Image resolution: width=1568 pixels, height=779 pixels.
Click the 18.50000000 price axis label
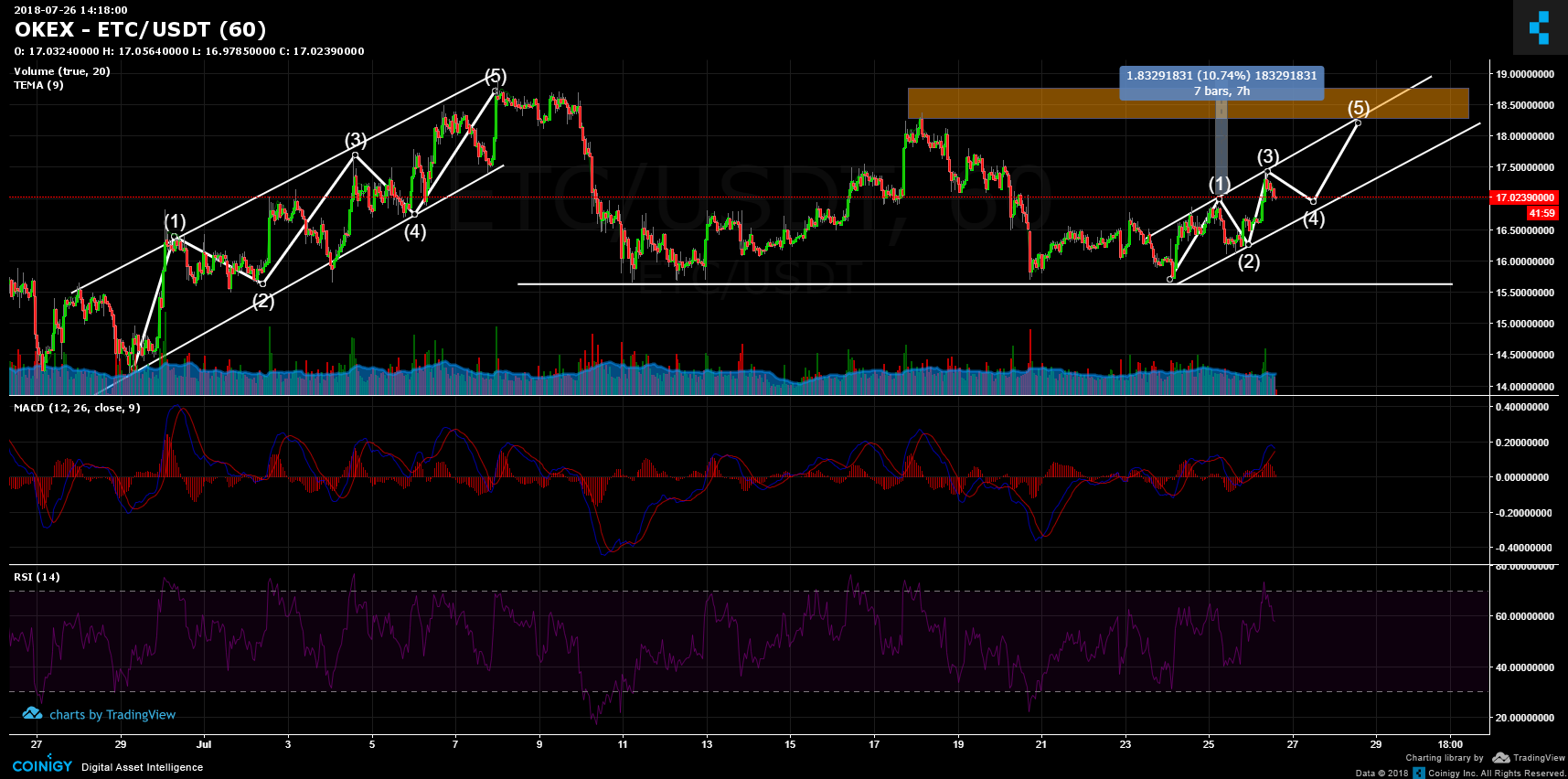(x=1524, y=105)
